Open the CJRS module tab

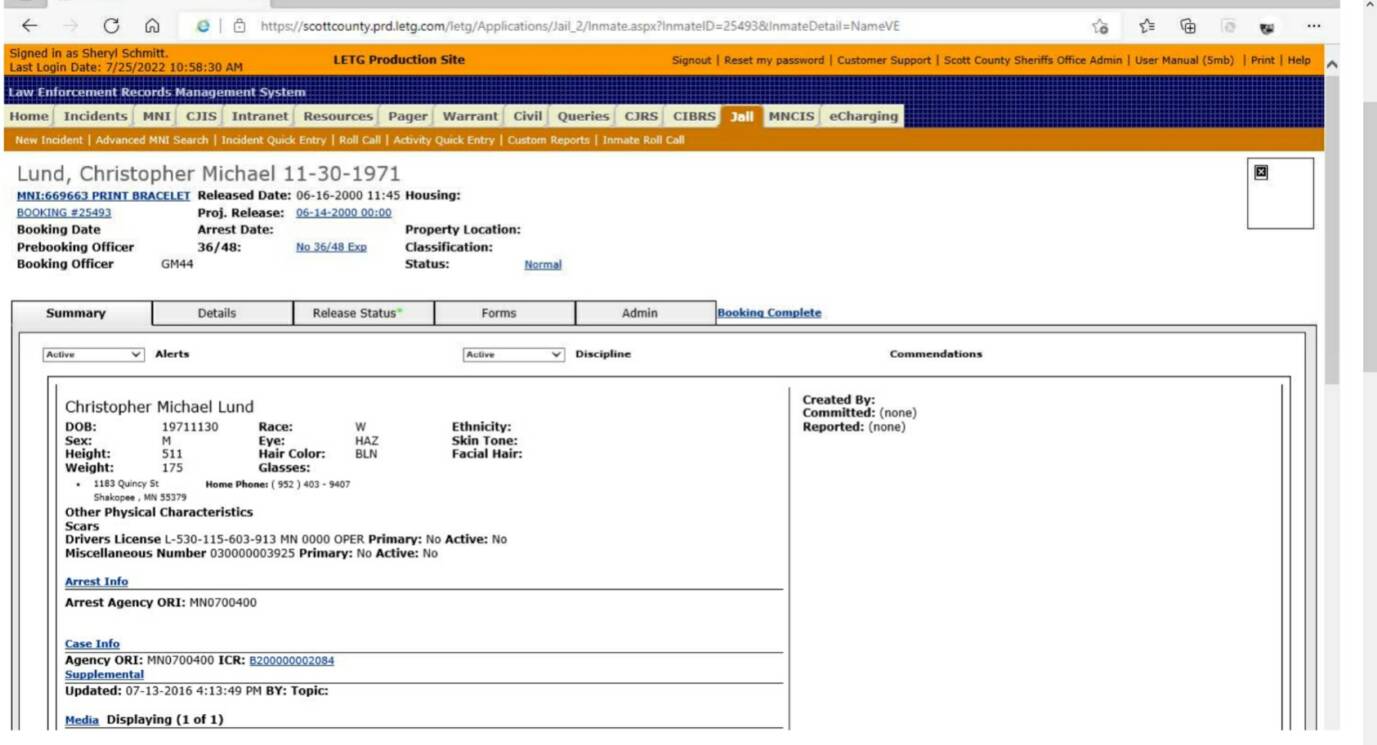641,116
